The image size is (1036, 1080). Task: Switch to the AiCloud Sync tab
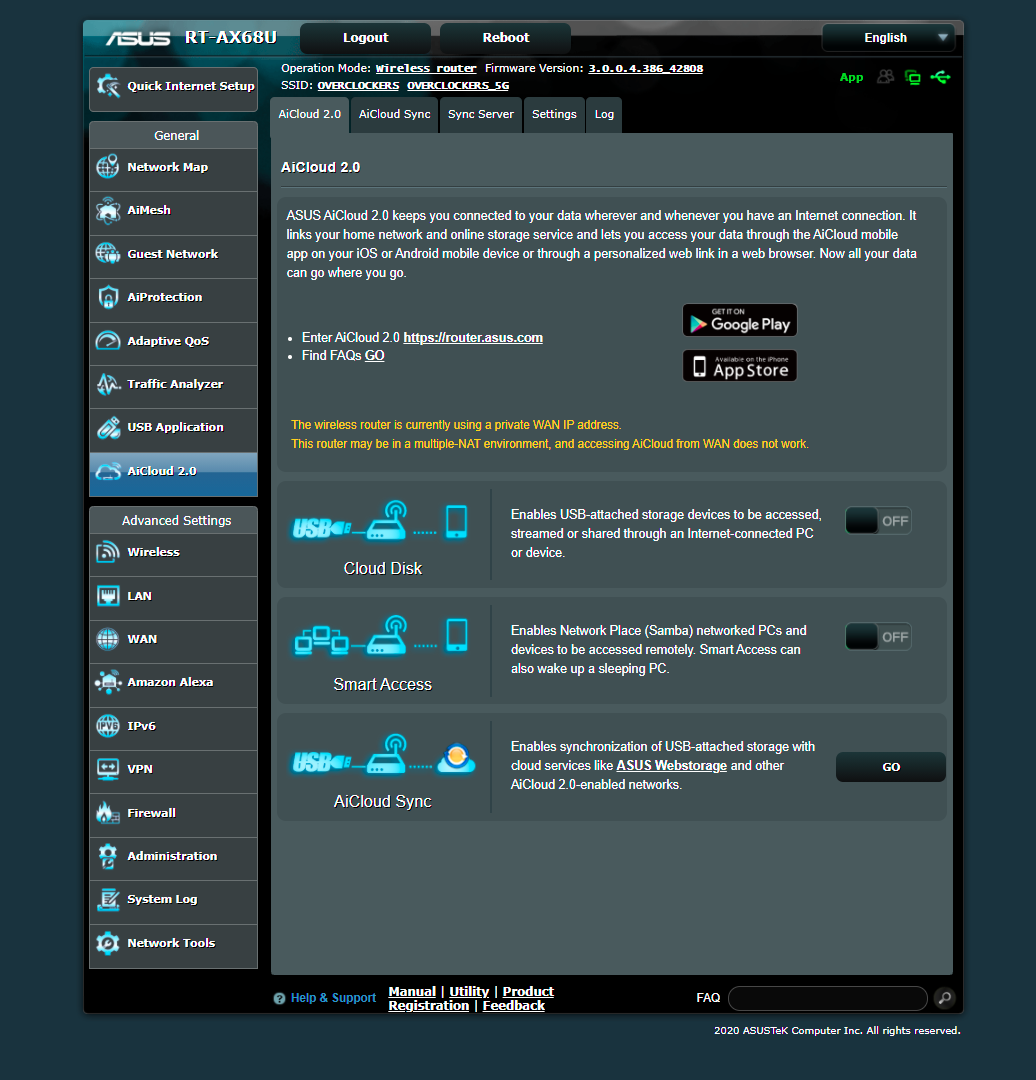coord(393,114)
